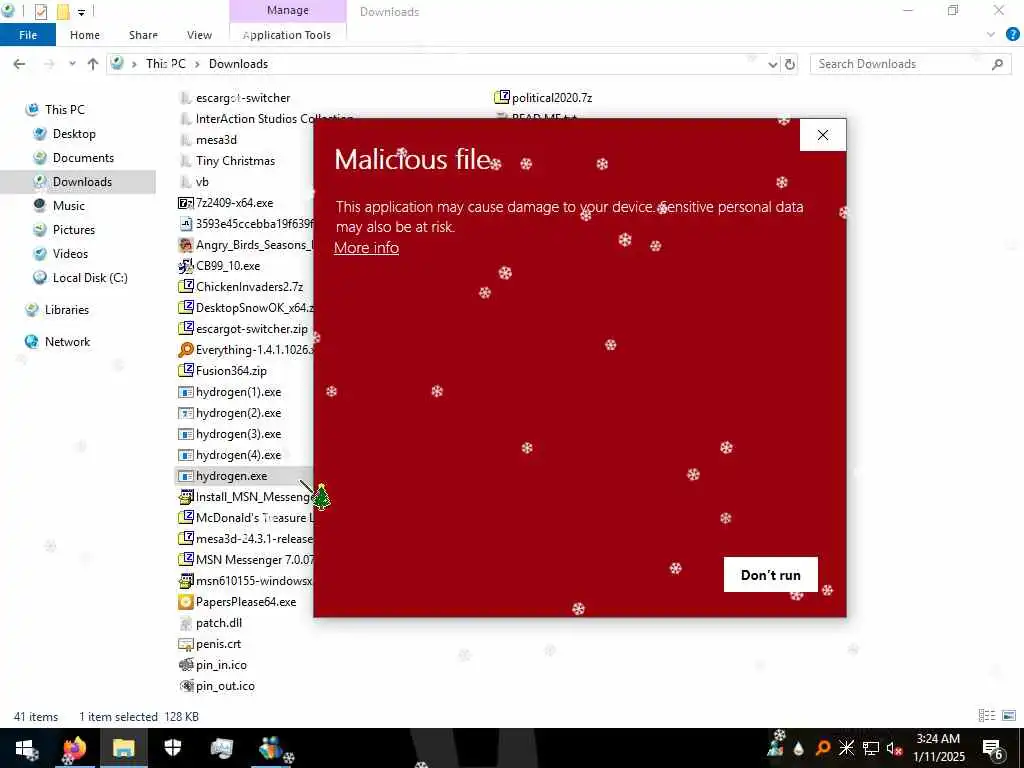Select the patch.dll file icon

click(x=185, y=623)
